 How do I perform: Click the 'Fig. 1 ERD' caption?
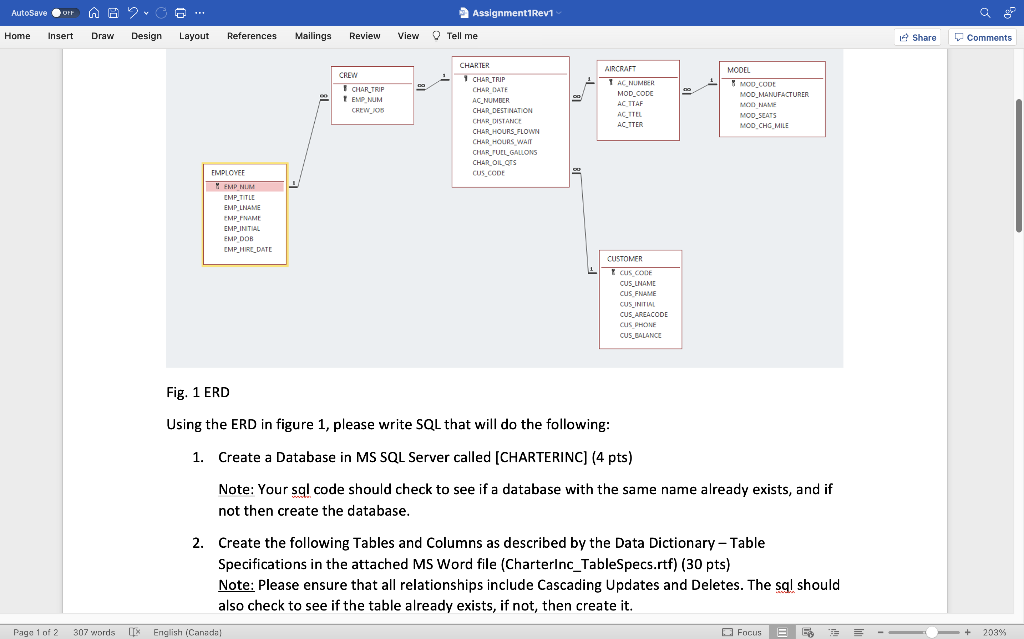198,392
